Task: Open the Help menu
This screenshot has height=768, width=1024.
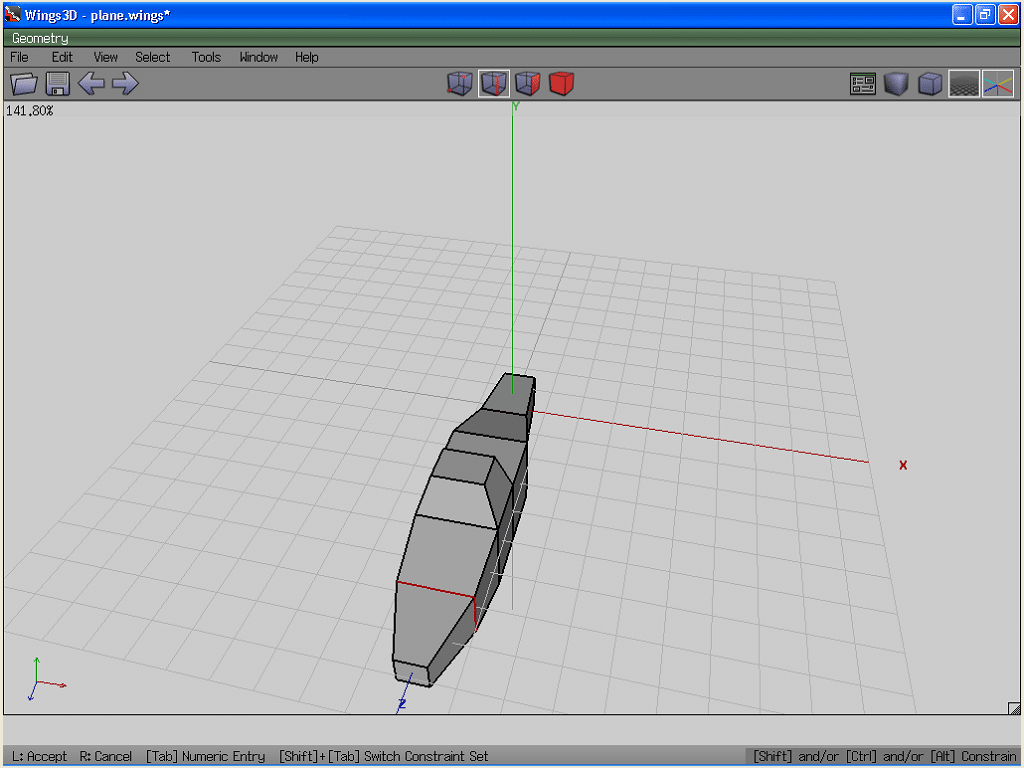Action: tap(306, 57)
